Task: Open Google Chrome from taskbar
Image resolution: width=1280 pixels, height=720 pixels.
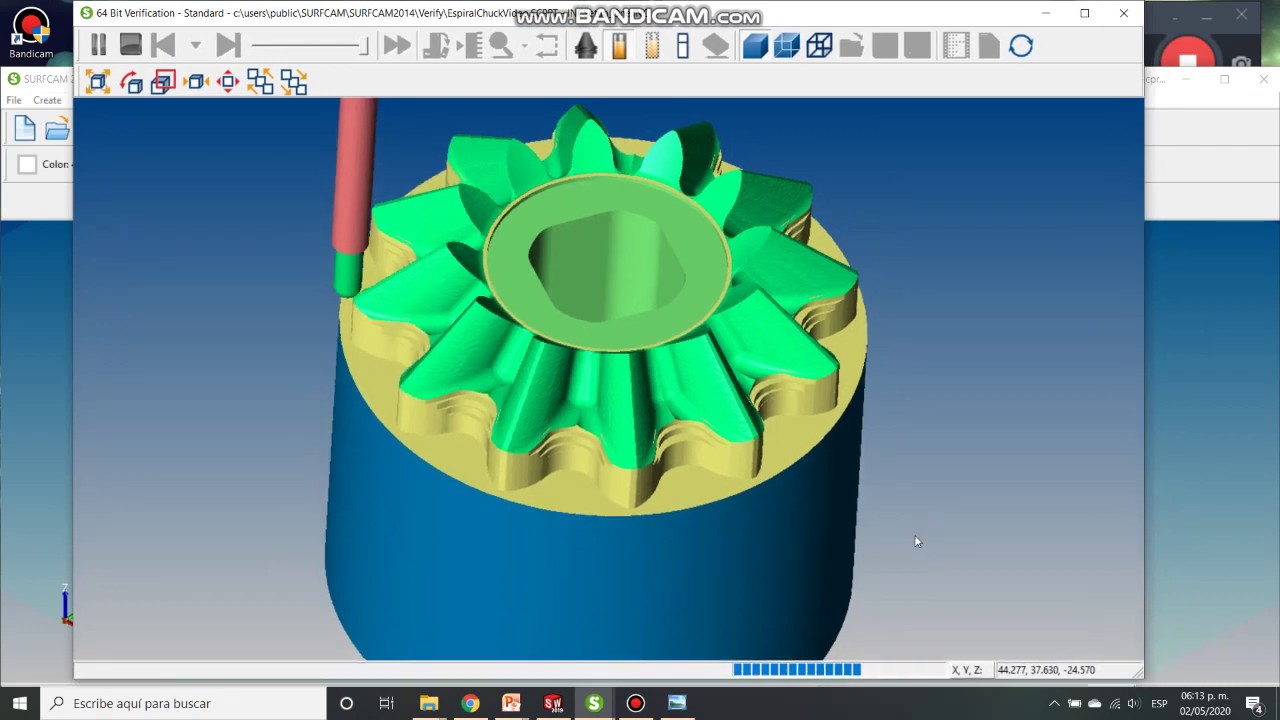Action: (x=470, y=703)
